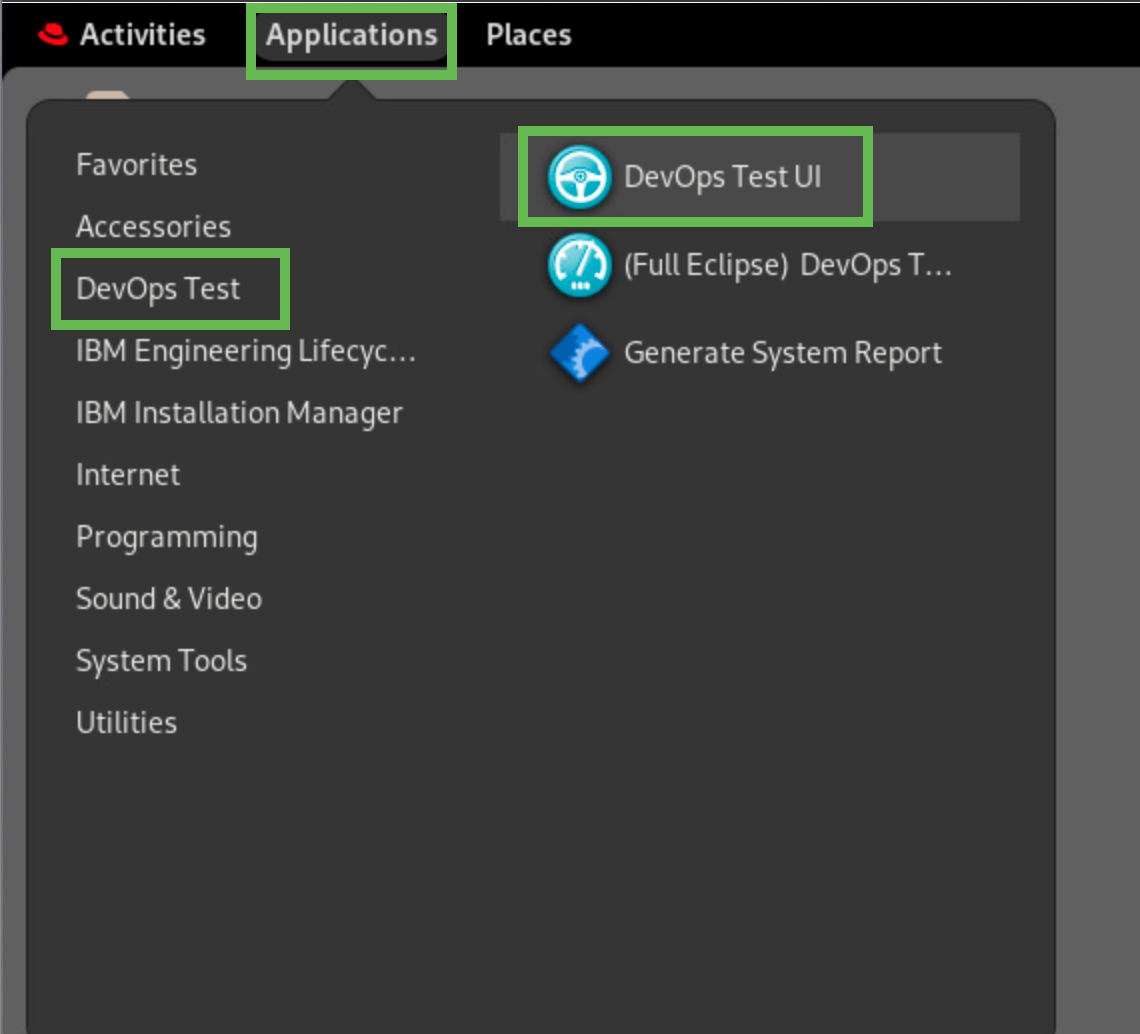Open the Activities overview
Viewport: 1140px width, 1034px height.
point(142,35)
